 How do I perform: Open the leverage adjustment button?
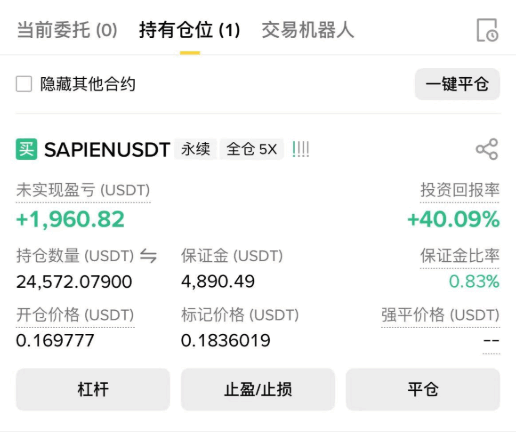point(93,389)
